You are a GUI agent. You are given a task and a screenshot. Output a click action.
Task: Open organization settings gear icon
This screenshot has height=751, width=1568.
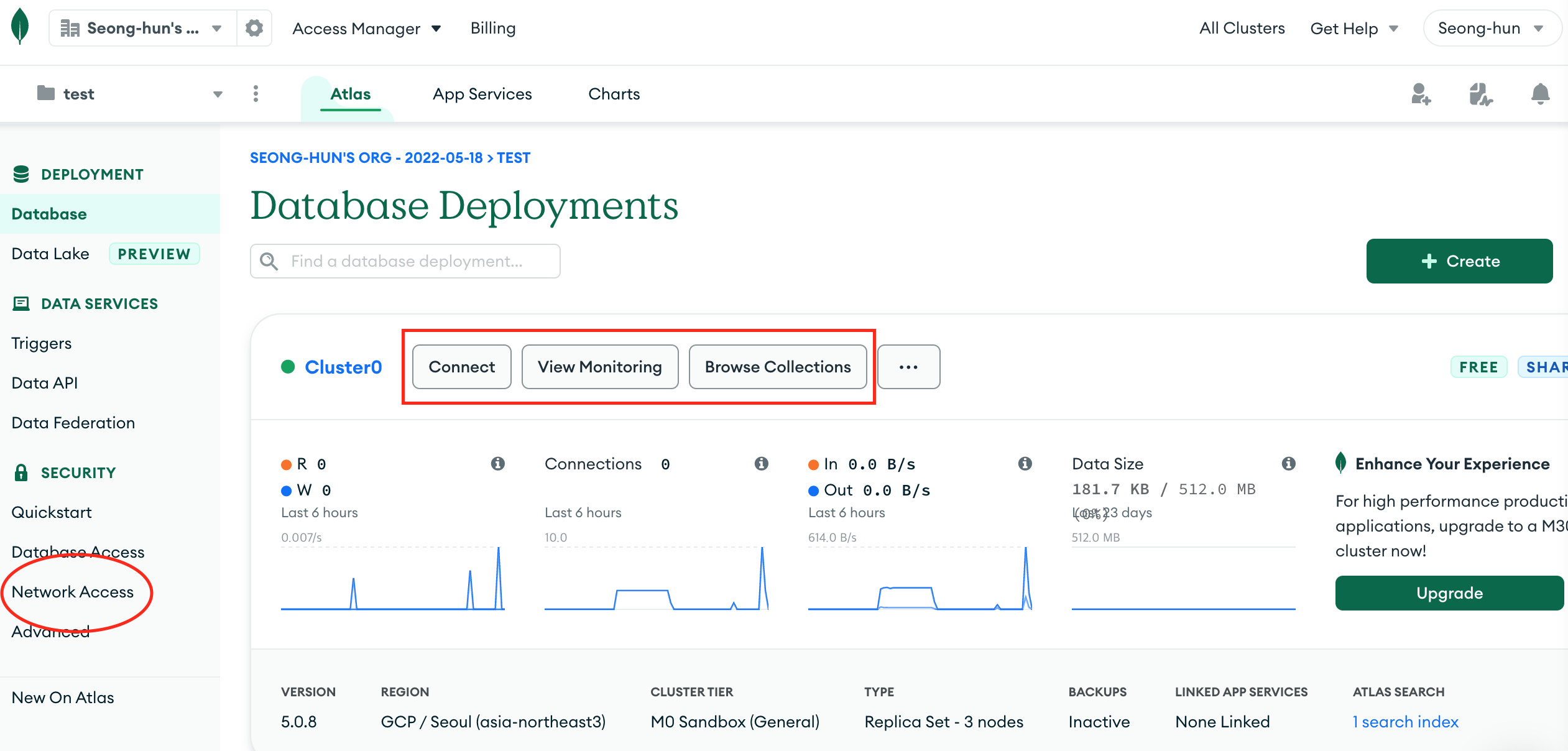coord(254,28)
